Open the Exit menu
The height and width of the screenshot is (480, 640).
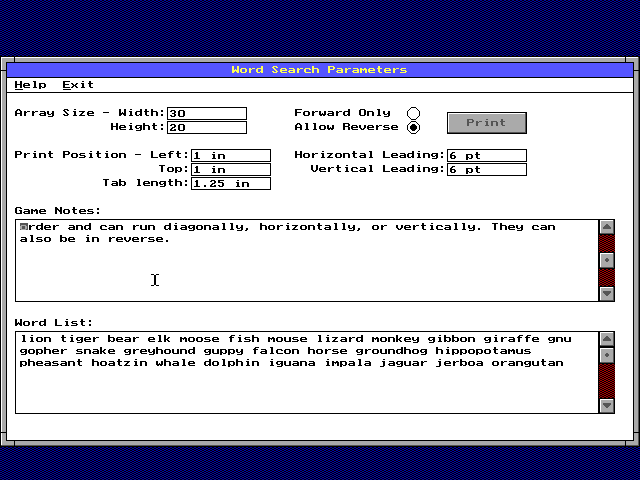[x=78, y=85]
